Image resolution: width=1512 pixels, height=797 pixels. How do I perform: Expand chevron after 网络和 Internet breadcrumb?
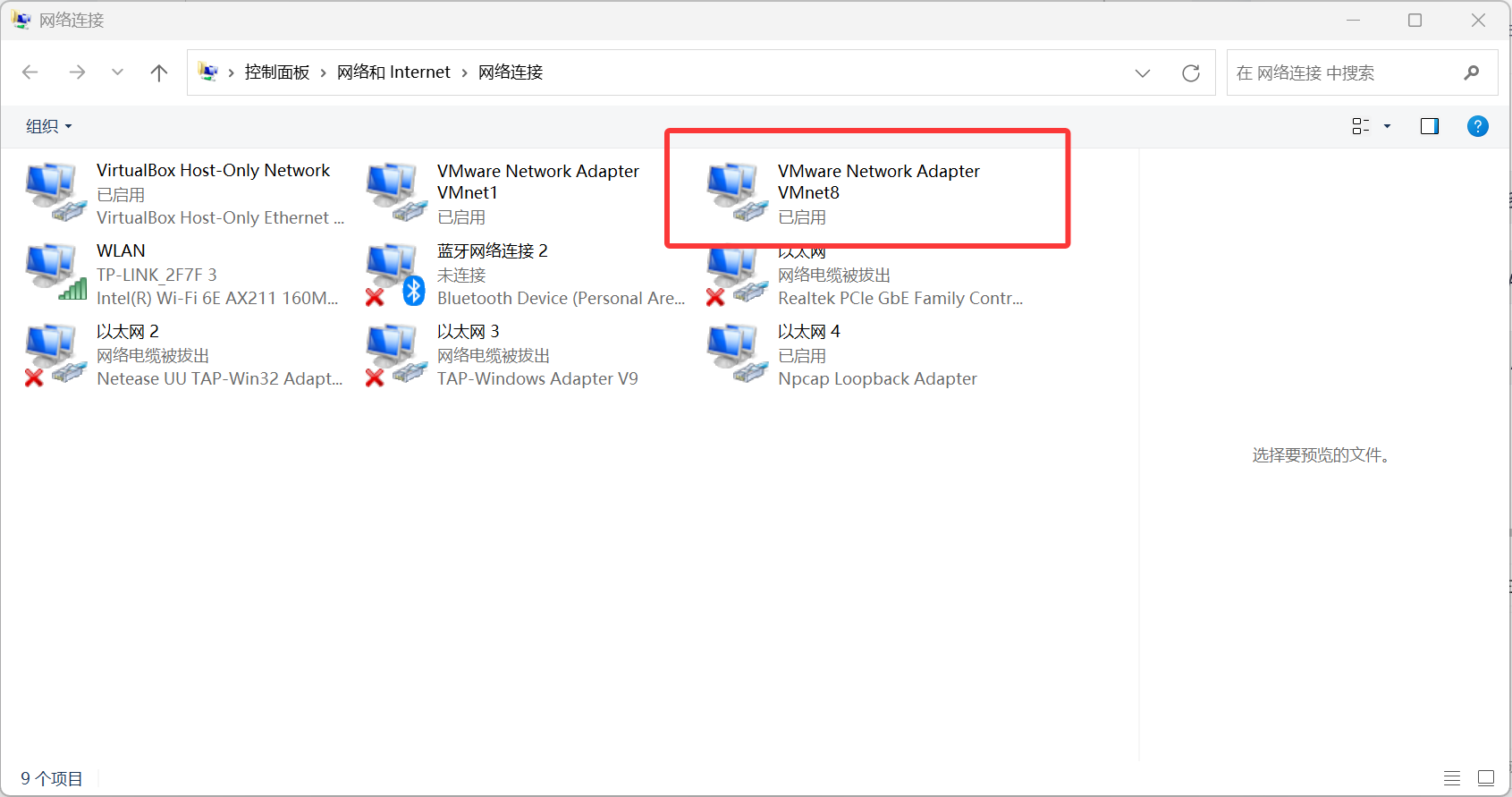point(464,72)
